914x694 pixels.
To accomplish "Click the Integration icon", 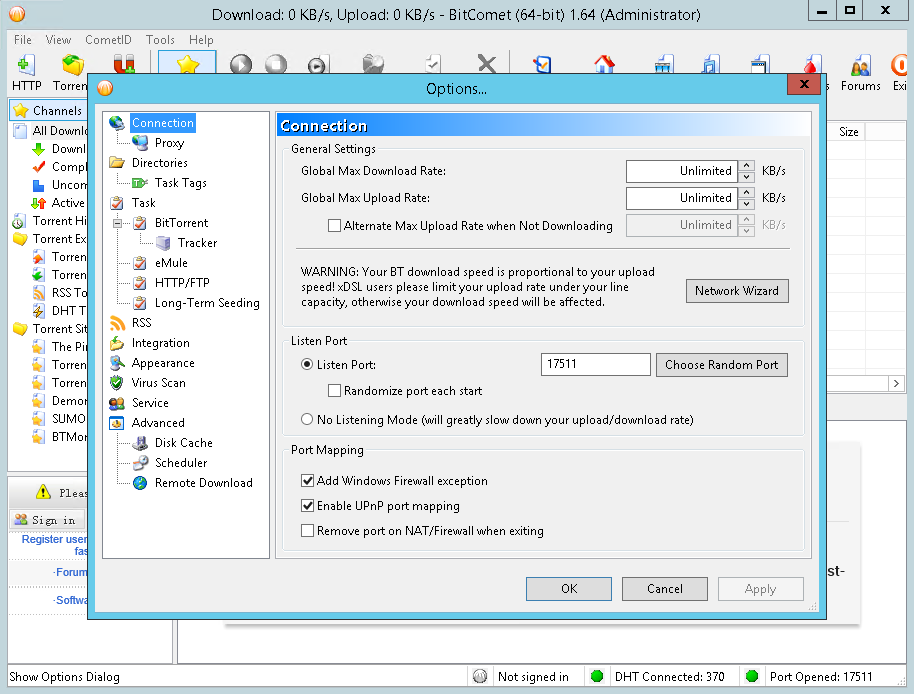I will 117,343.
